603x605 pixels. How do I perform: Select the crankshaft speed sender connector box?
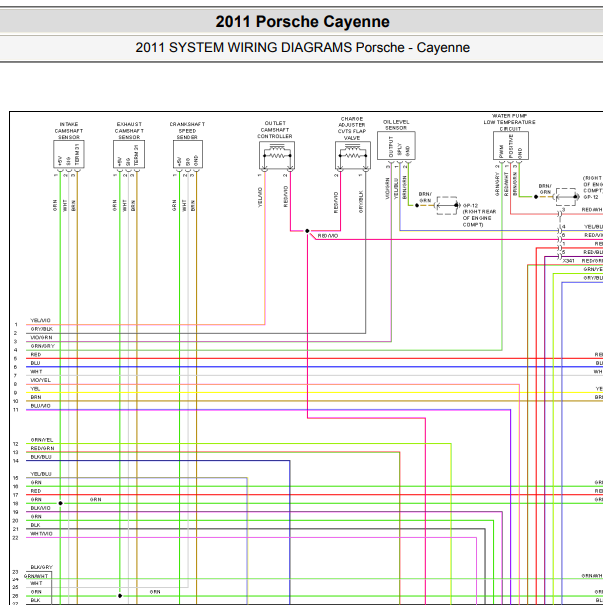[x=188, y=154]
